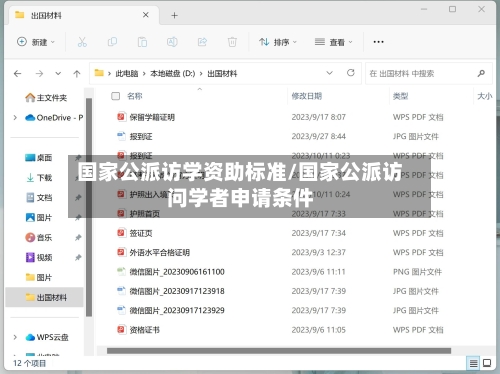
Task: Click 此电脑 in the breadcrumb
Action: coord(127,73)
